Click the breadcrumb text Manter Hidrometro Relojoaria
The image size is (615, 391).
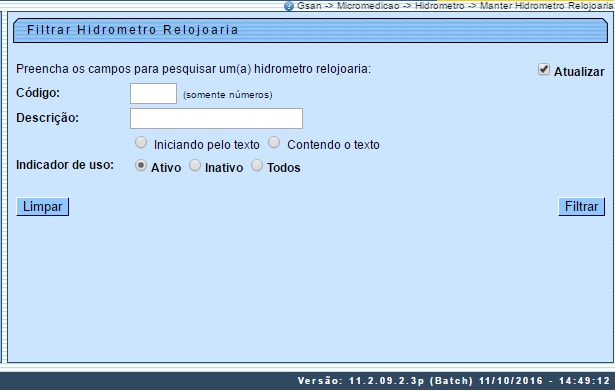click(547, 6)
